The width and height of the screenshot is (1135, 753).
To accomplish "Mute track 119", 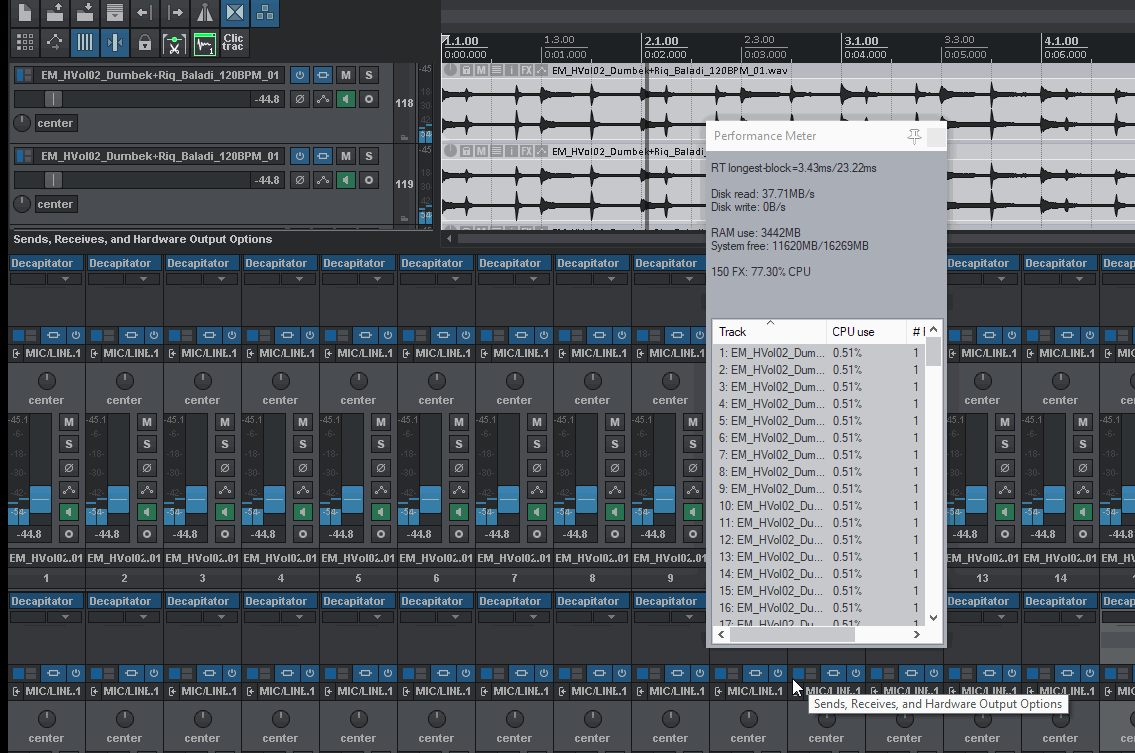I will [346, 156].
